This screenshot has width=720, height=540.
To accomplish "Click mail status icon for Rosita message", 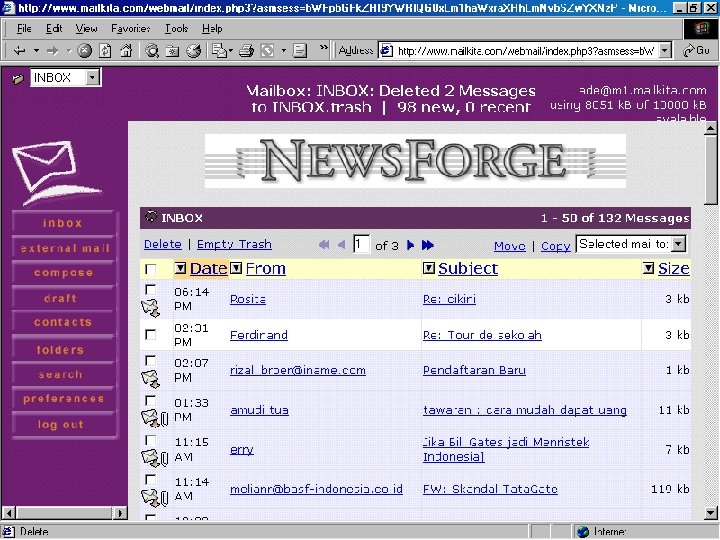I will coord(151,308).
